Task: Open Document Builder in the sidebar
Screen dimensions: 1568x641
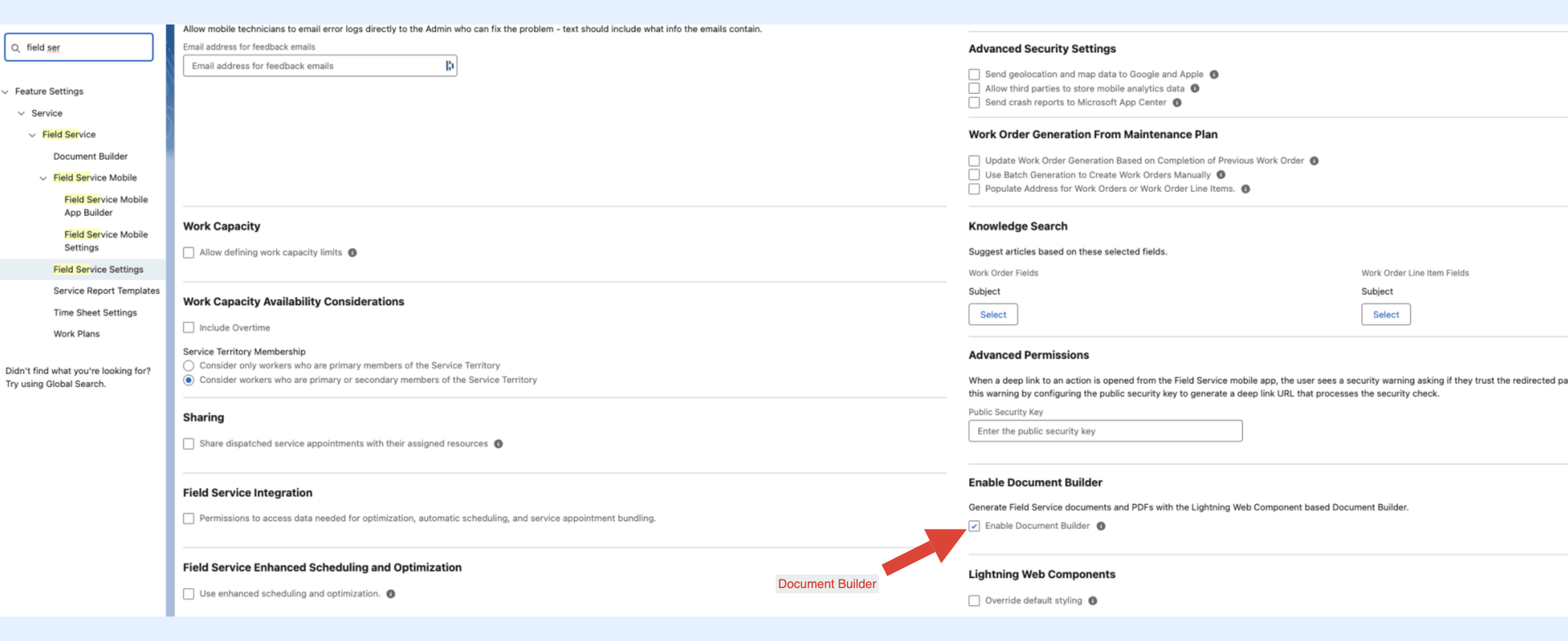Action: pos(91,157)
